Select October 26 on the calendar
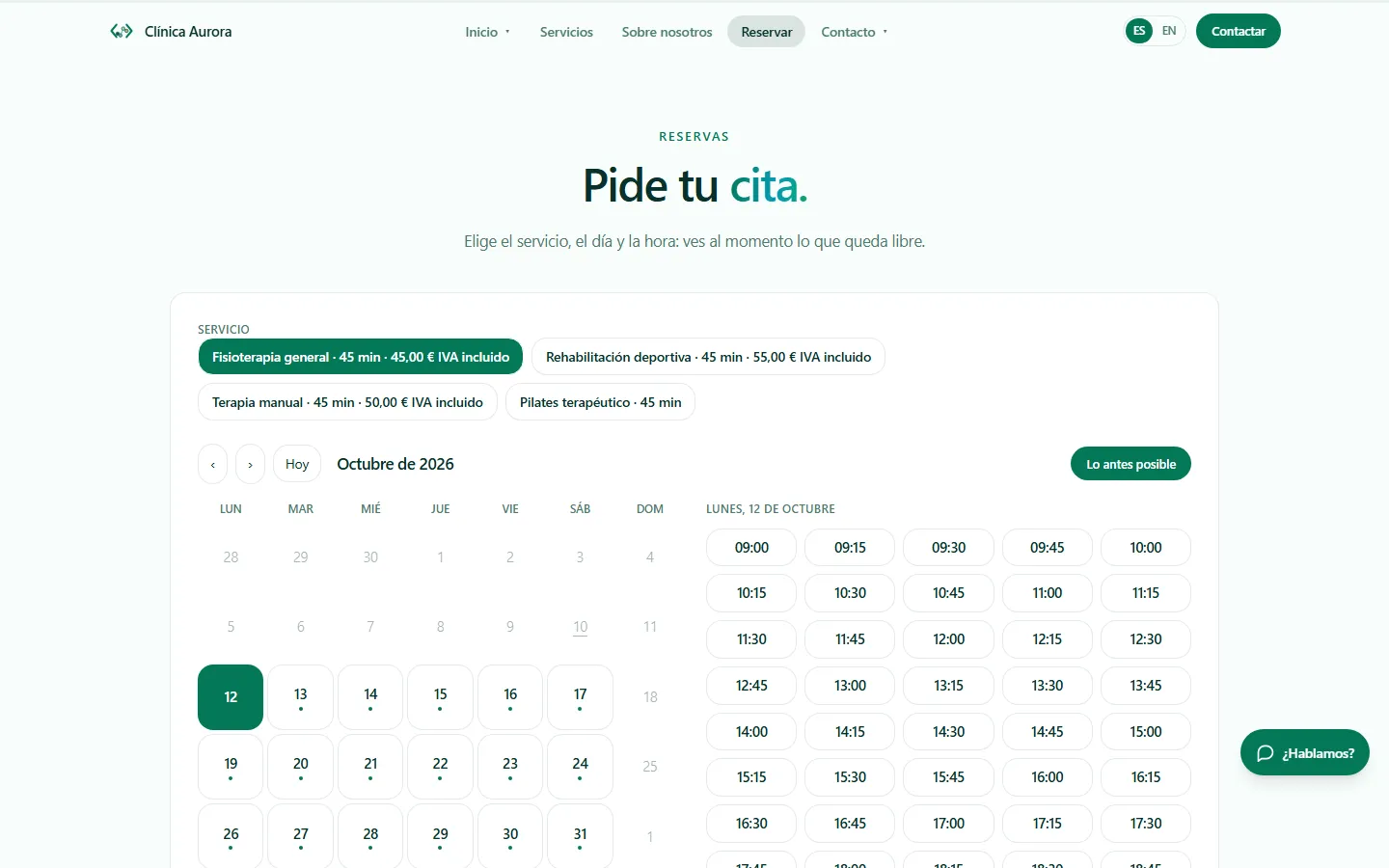 pyautogui.click(x=231, y=836)
